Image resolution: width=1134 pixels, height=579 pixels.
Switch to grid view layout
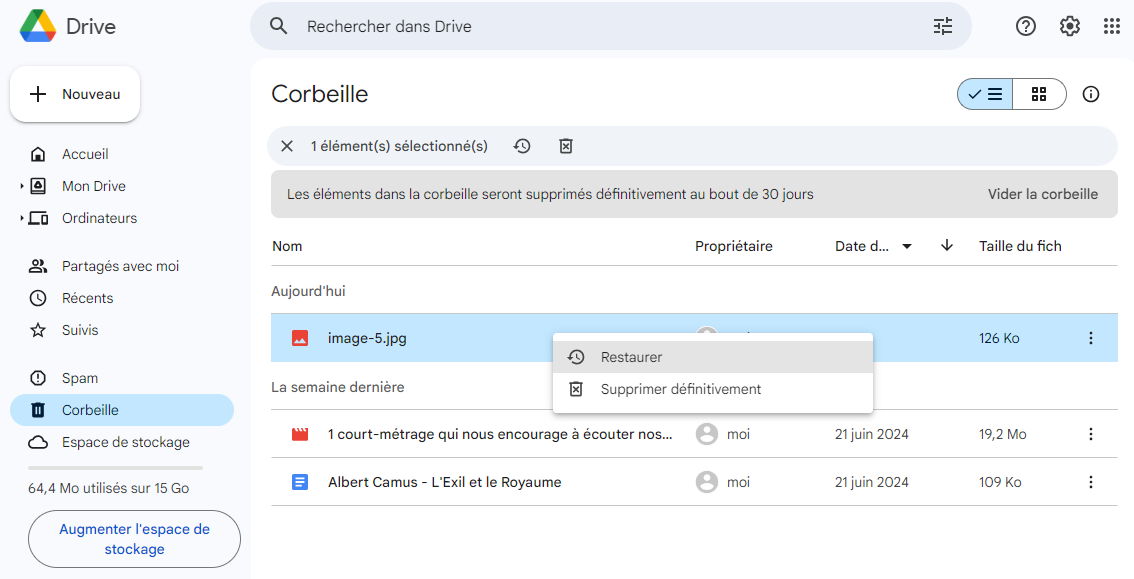tap(1039, 94)
